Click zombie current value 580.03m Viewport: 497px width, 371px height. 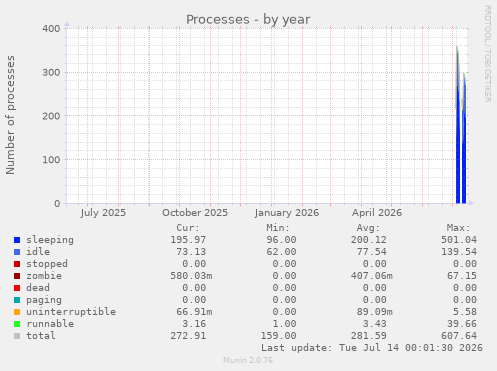pyautogui.click(x=191, y=276)
